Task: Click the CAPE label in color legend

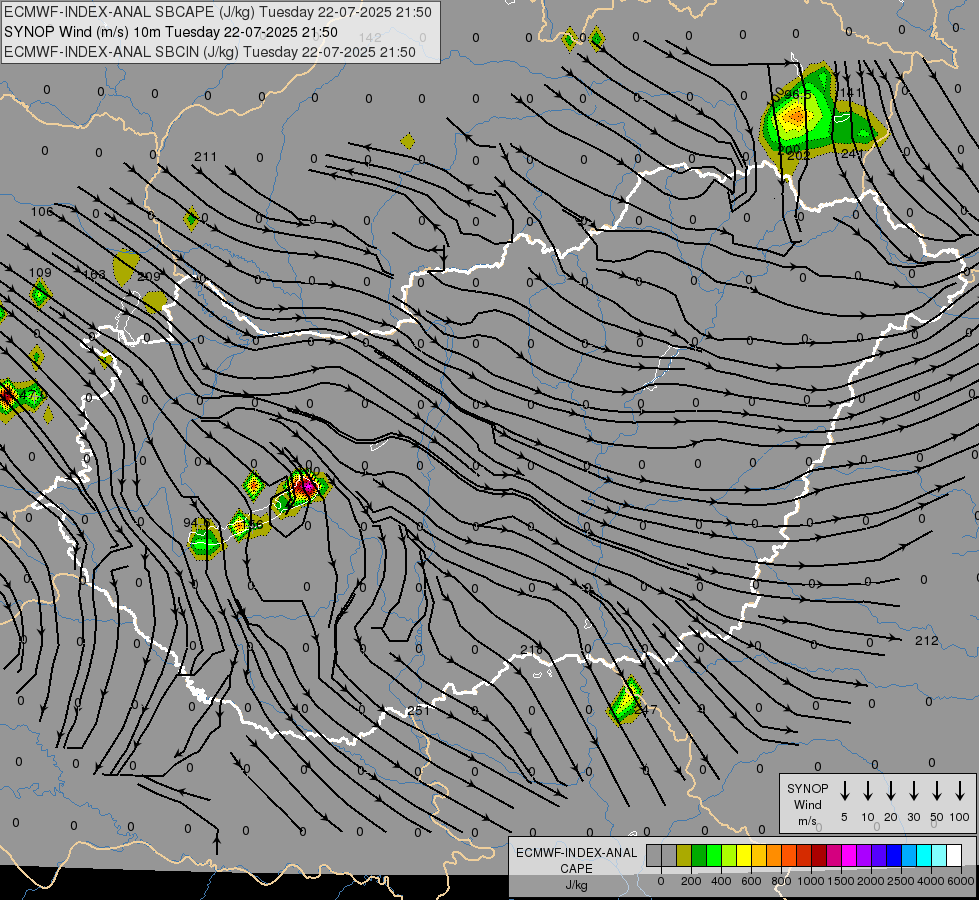Action: tap(576, 869)
